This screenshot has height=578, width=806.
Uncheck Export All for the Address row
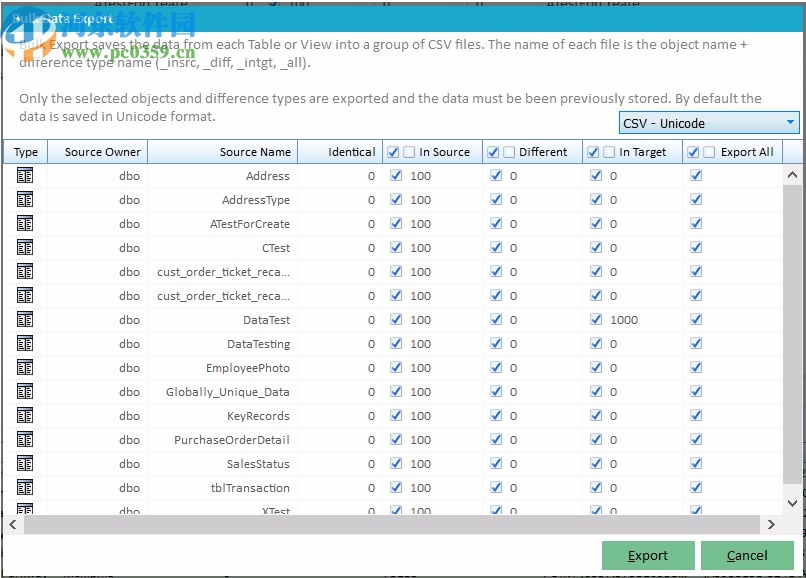[693, 175]
